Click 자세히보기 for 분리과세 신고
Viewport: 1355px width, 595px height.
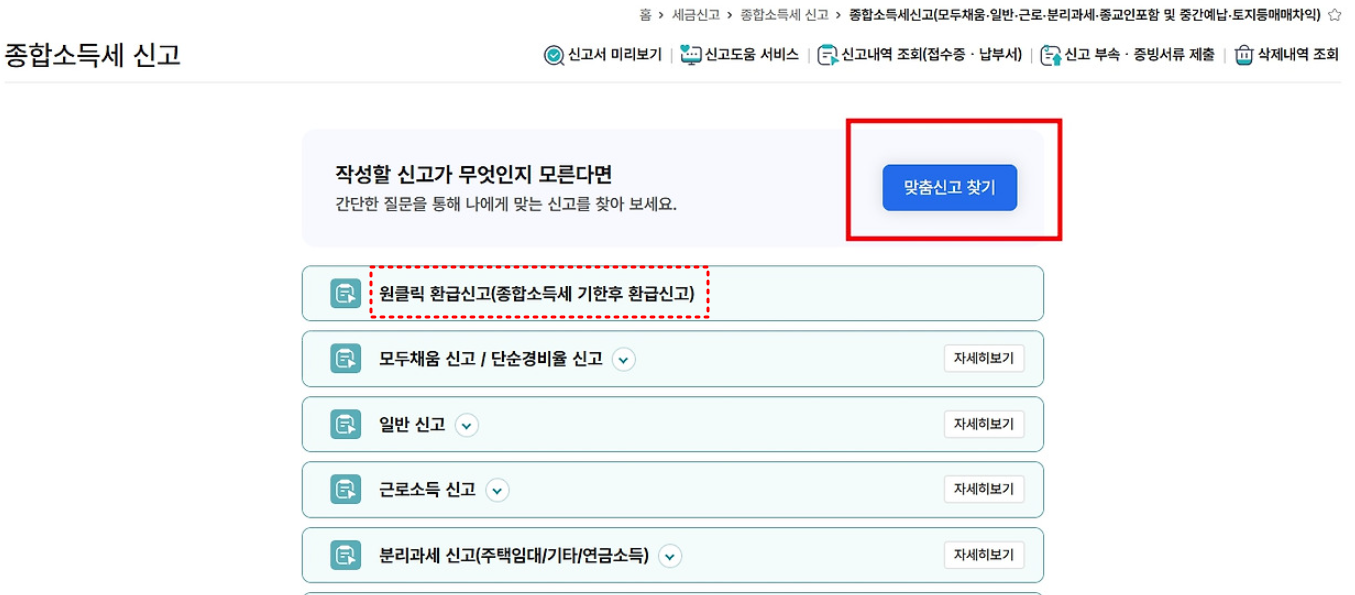coord(984,555)
